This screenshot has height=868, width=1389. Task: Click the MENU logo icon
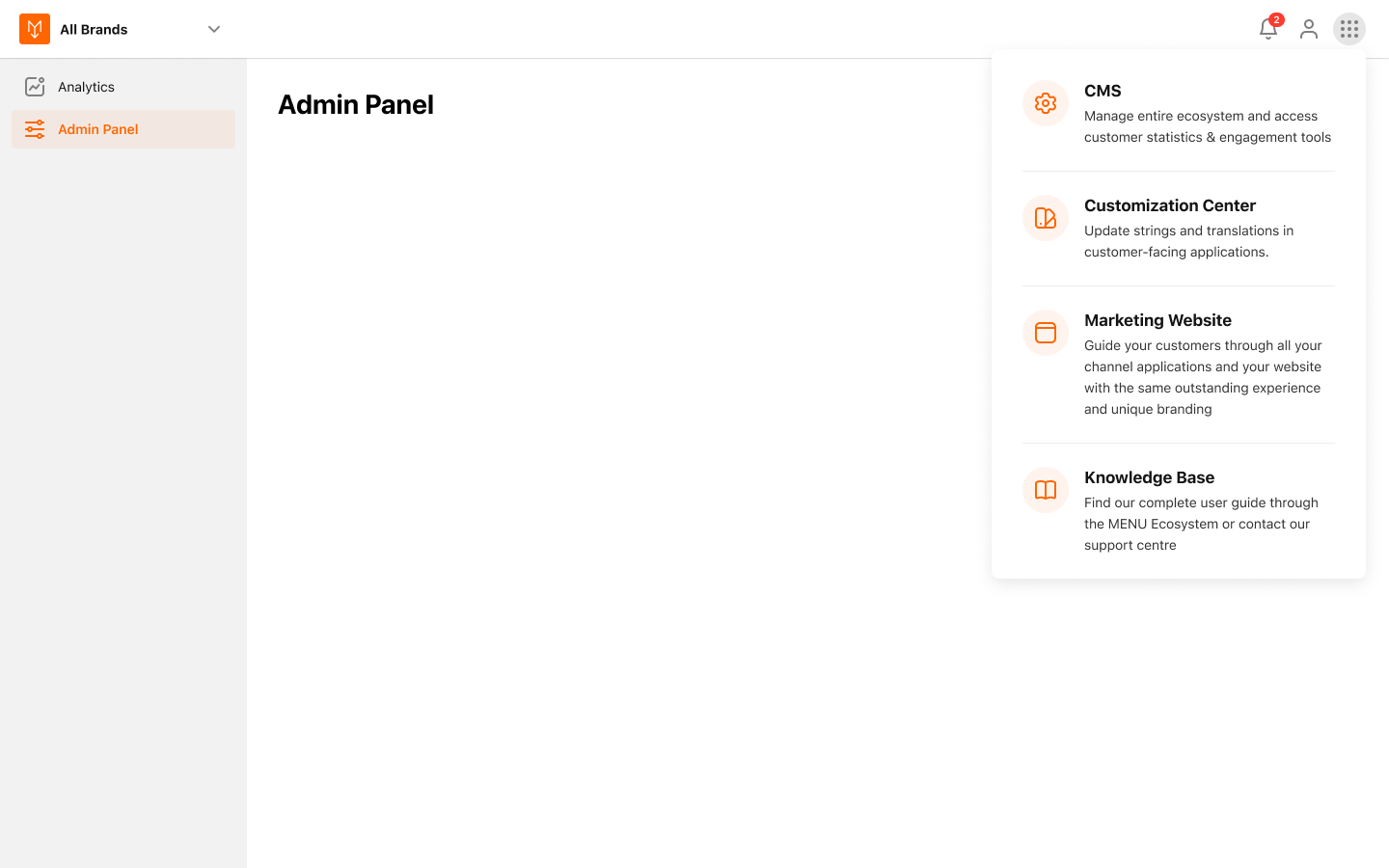(x=34, y=28)
